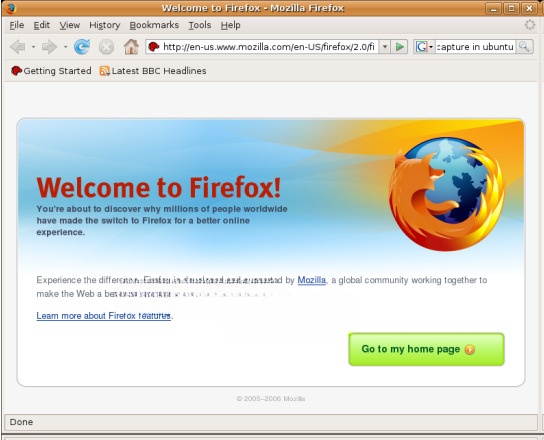Open Latest BBC Headlines feed bookmark
Image resolution: width=544 pixels, height=440 pixels.
click(153, 71)
